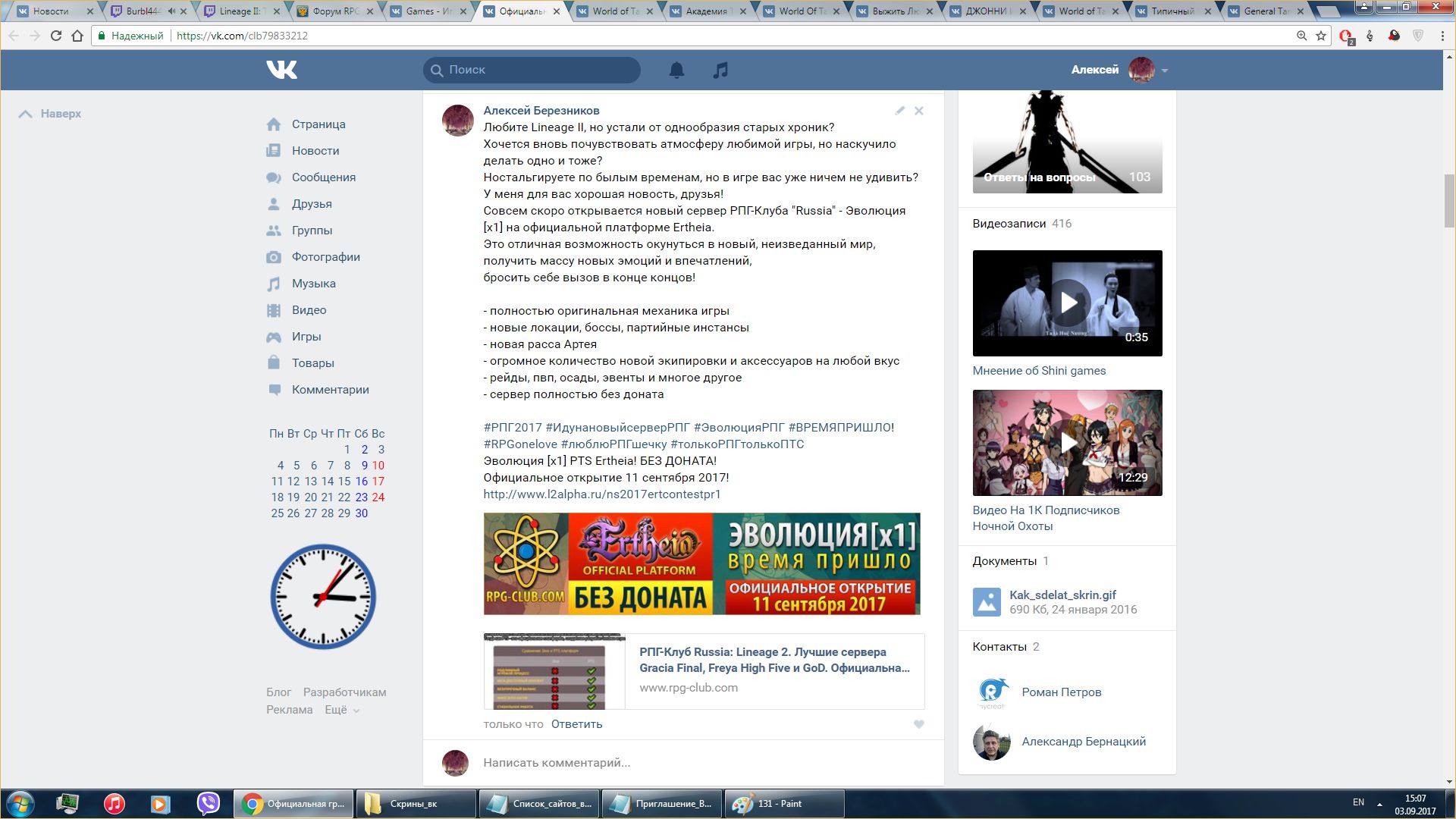Open Chrome three-dot menu
This screenshot has width=1456, height=819.
(x=1442, y=36)
